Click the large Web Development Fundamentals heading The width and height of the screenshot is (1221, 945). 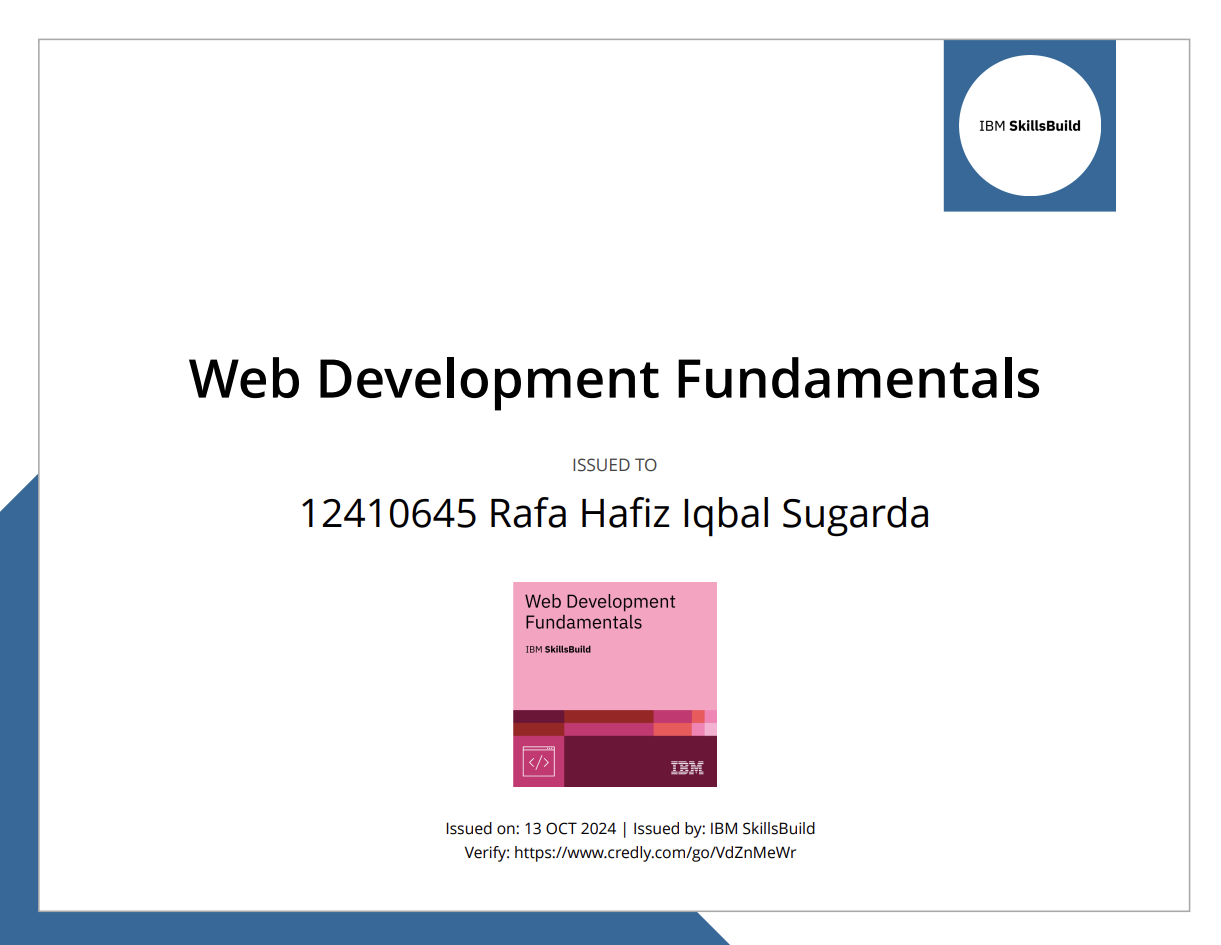(614, 379)
